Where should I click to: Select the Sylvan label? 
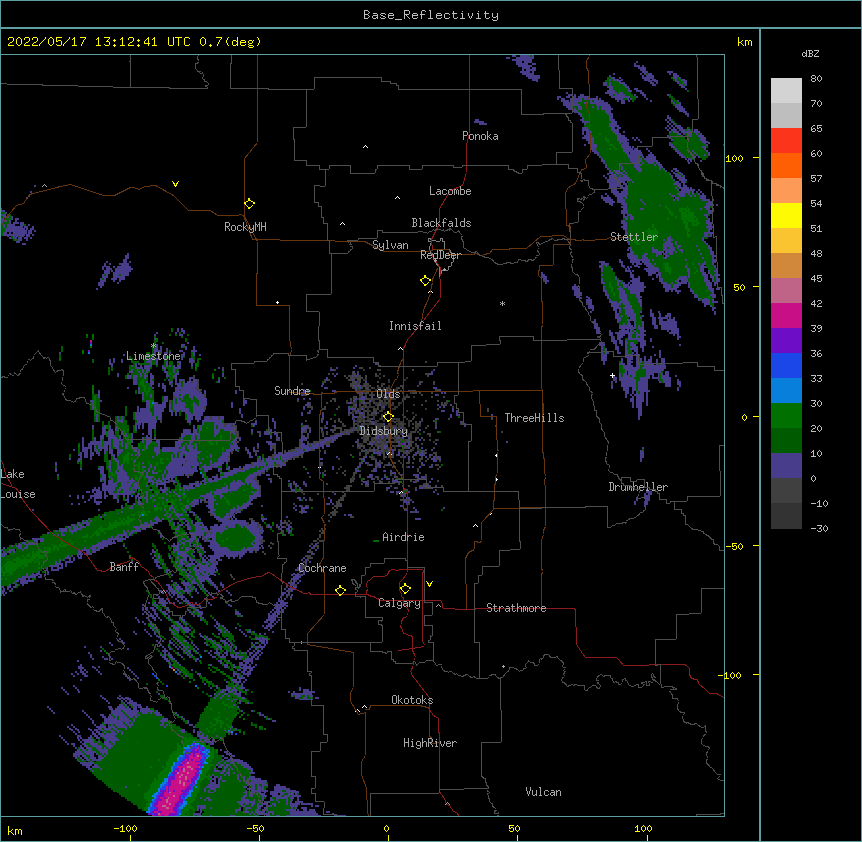coord(390,245)
